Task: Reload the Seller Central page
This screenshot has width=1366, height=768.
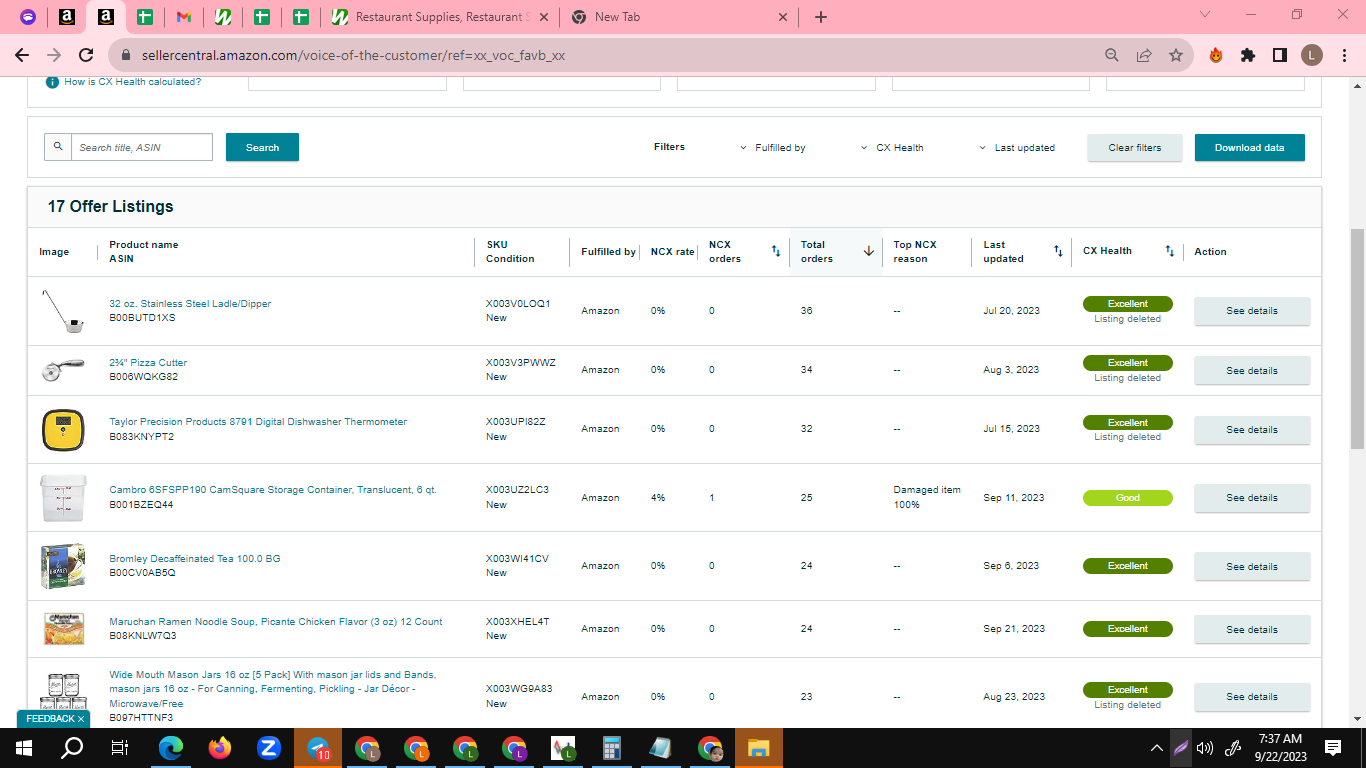Action: click(x=86, y=56)
